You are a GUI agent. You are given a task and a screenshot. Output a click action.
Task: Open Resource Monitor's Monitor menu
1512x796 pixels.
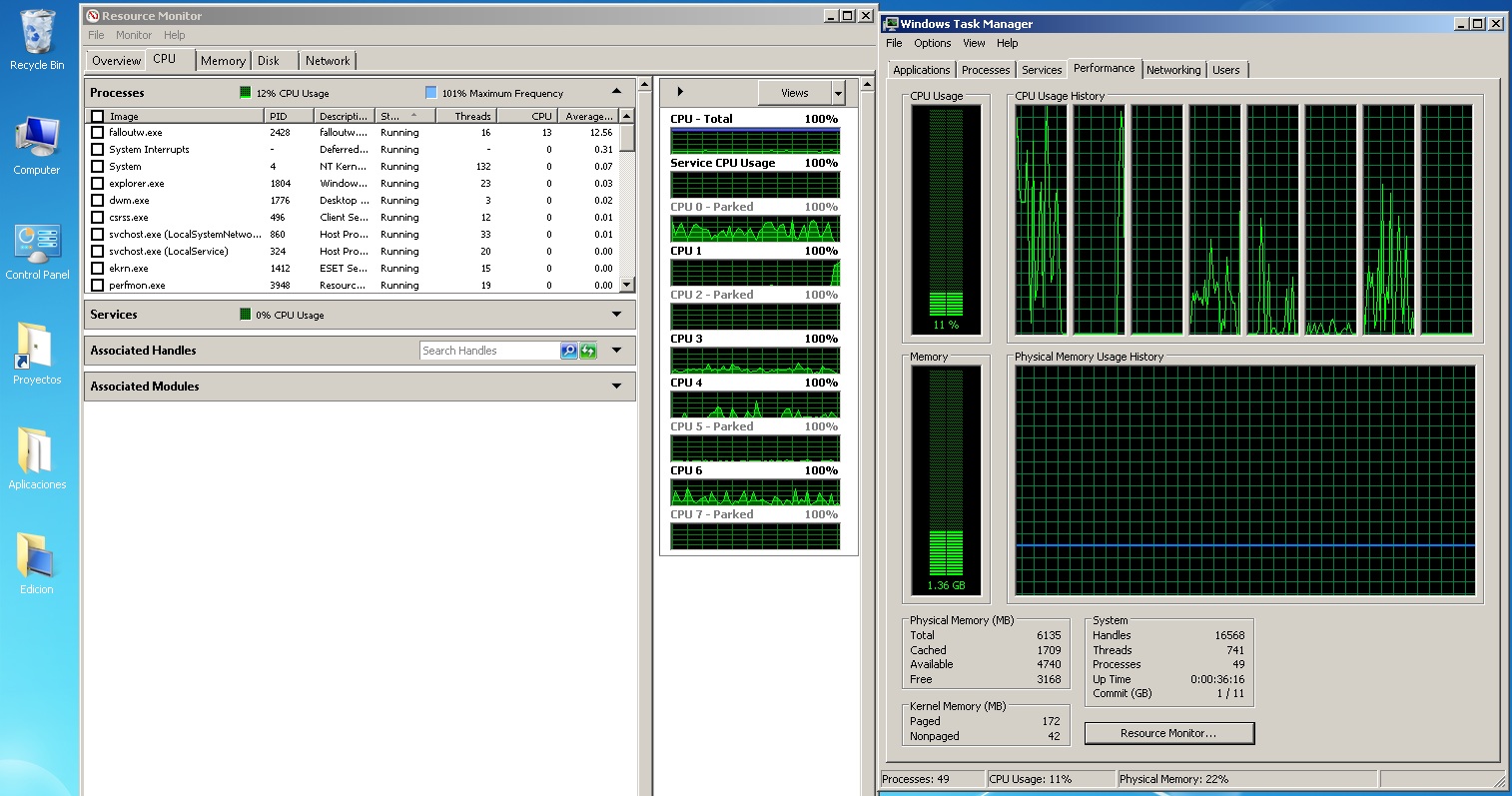coord(134,35)
